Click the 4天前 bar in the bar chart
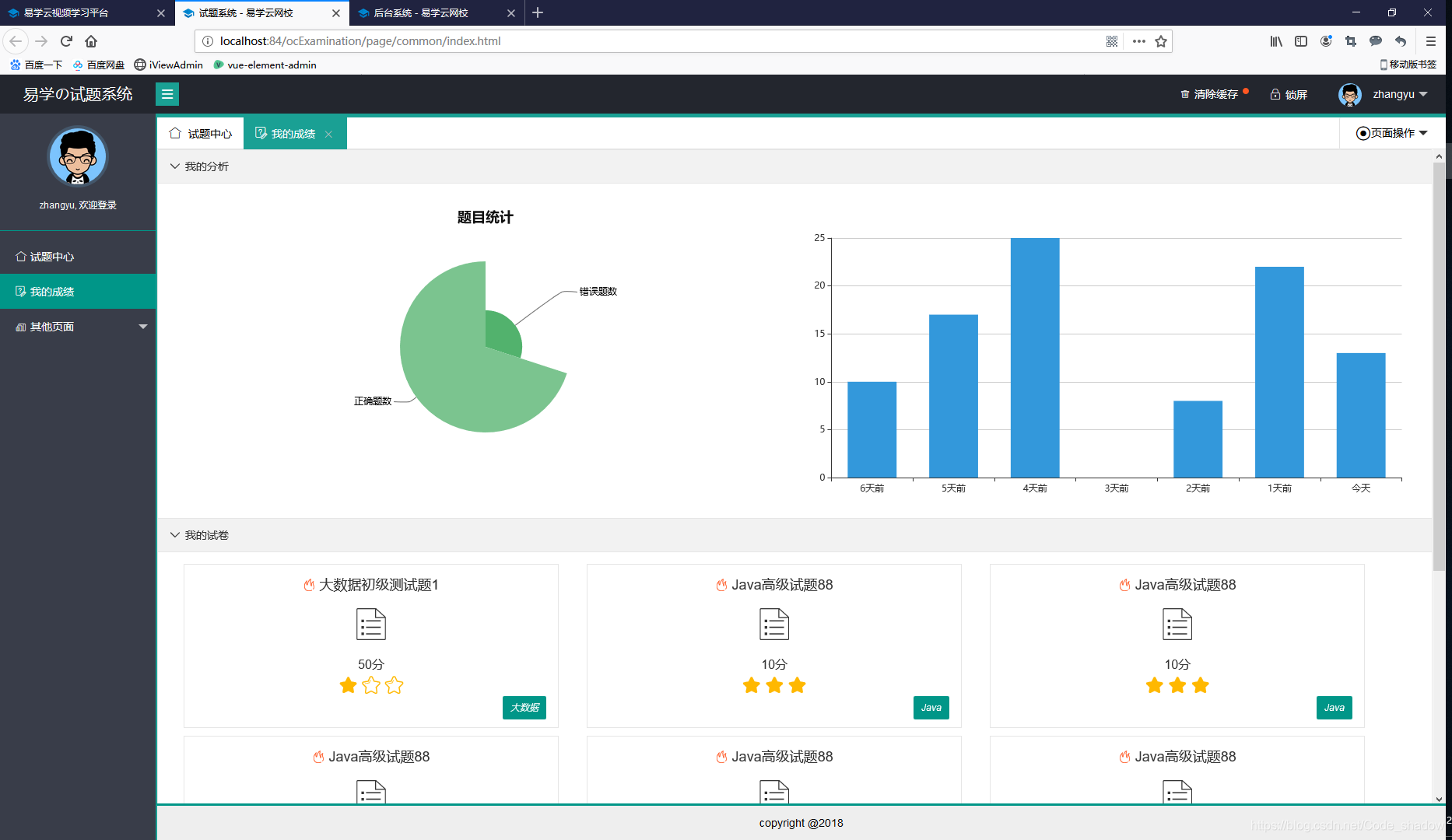Screen dimensions: 1452x840 click(x=1035, y=358)
